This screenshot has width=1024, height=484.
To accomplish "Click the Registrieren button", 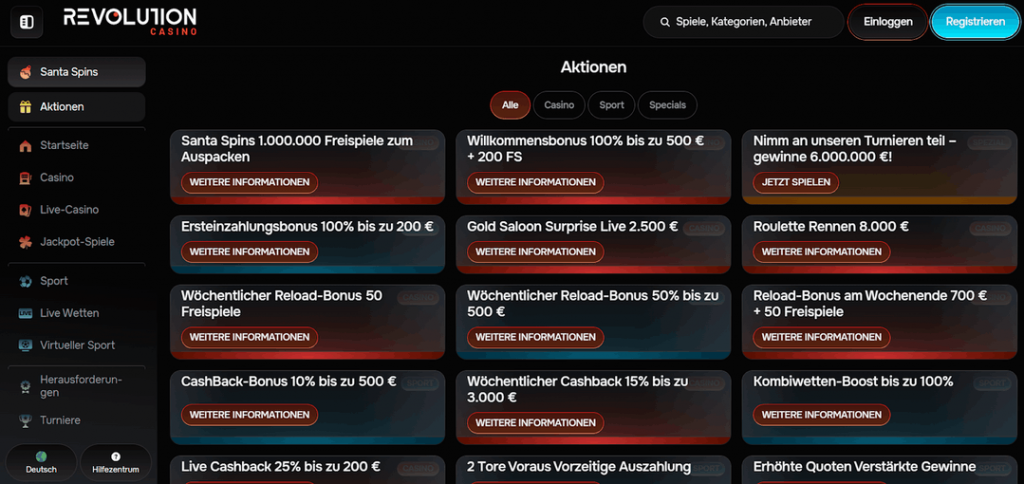I will [x=975, y=22].
